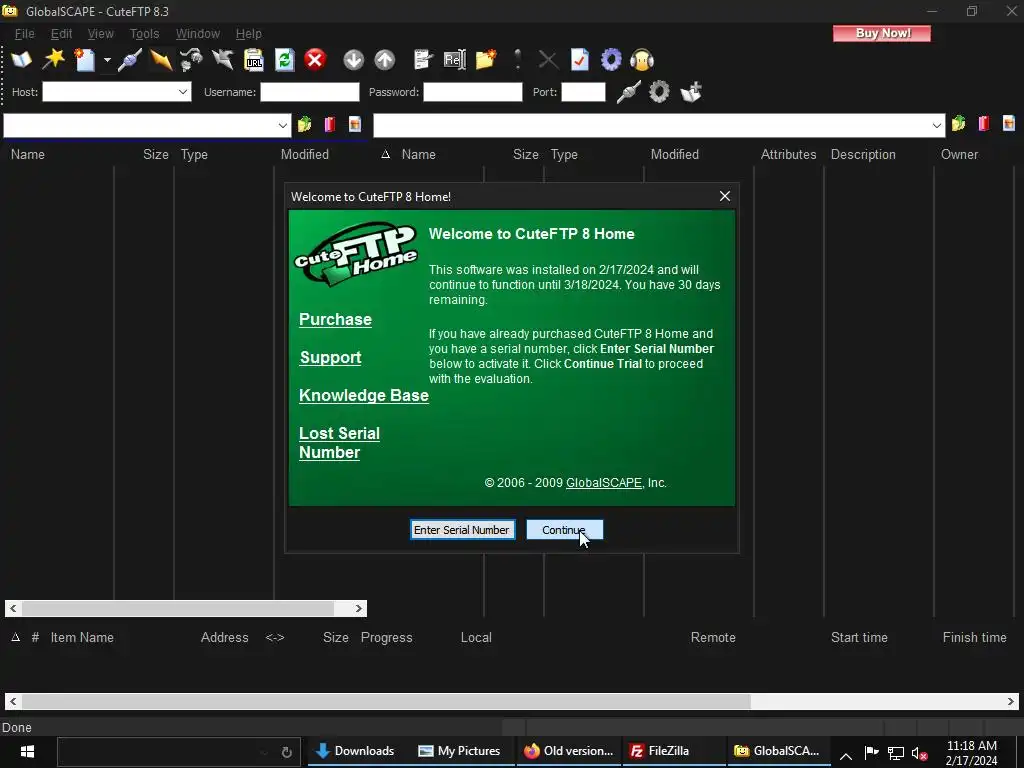Click queue pane scrollbar left arrow
Viewport: 1024px width, 768px height.
(x=13, y=701)
